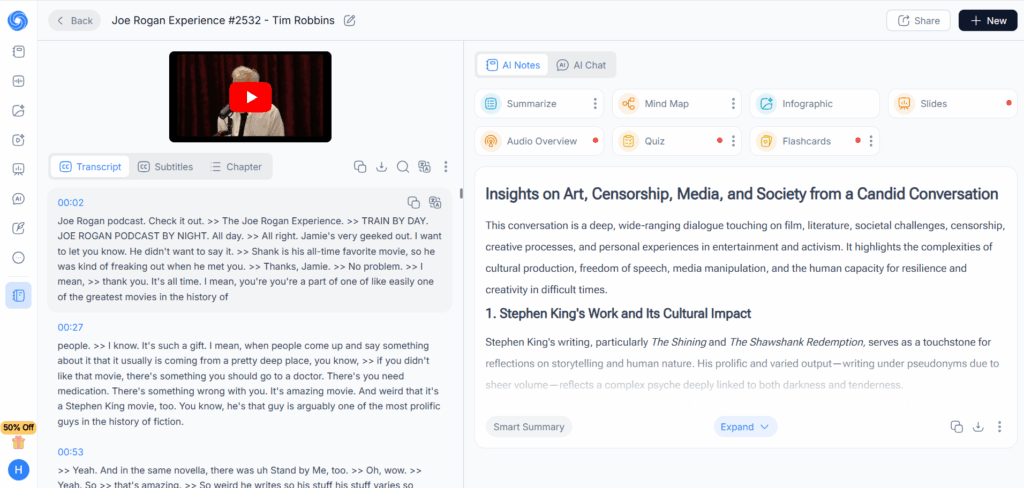Open the Flashcards options menu
1024x488 pixels.
click(871, 140)
